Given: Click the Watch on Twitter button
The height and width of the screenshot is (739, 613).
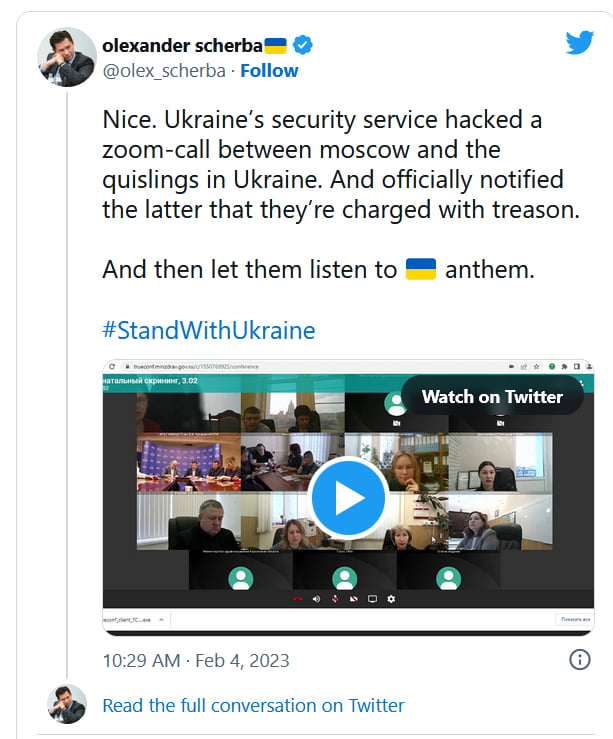Looking at the screenshot, I should (x=492, y=396).
